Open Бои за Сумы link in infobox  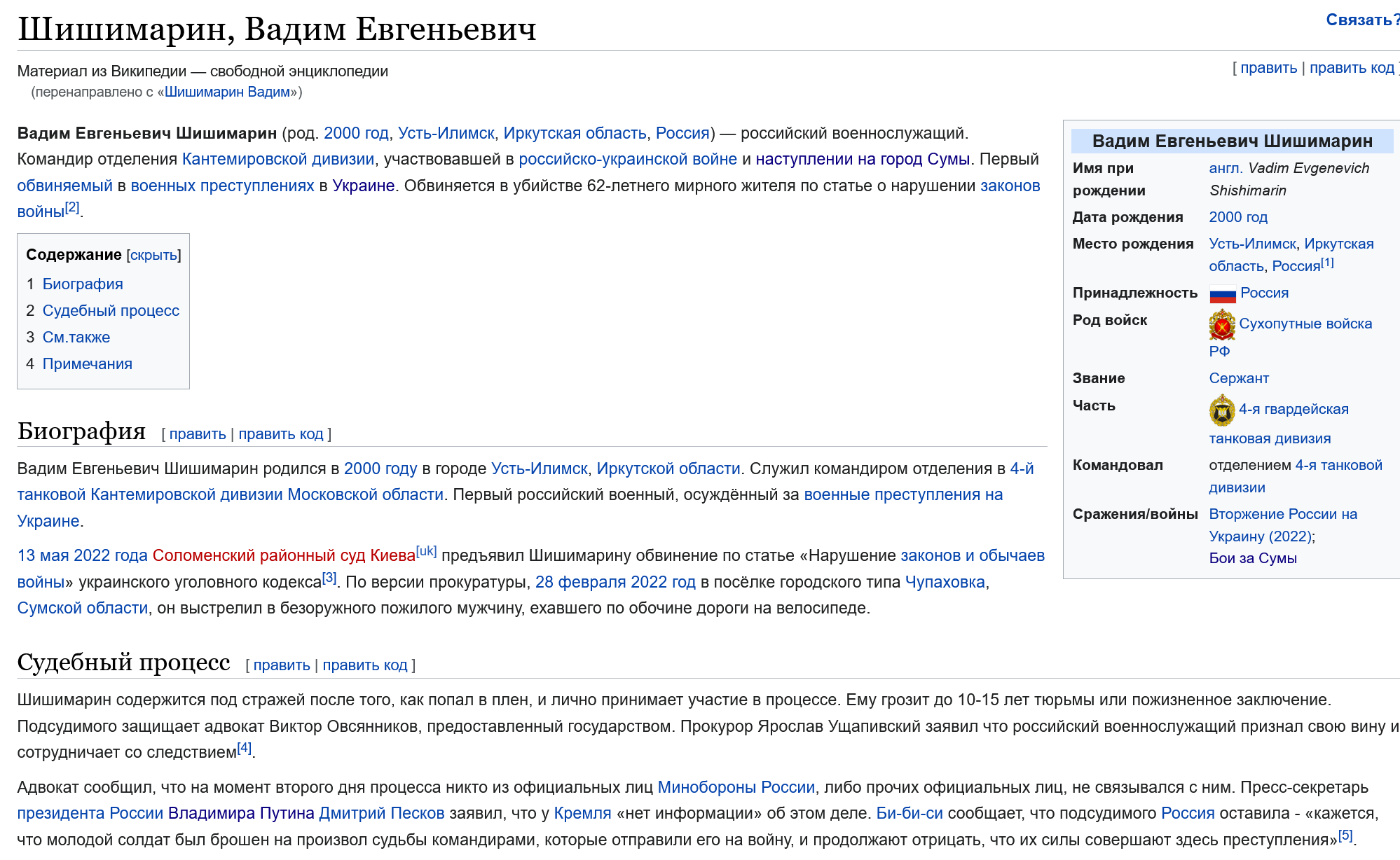[1252, 559]
